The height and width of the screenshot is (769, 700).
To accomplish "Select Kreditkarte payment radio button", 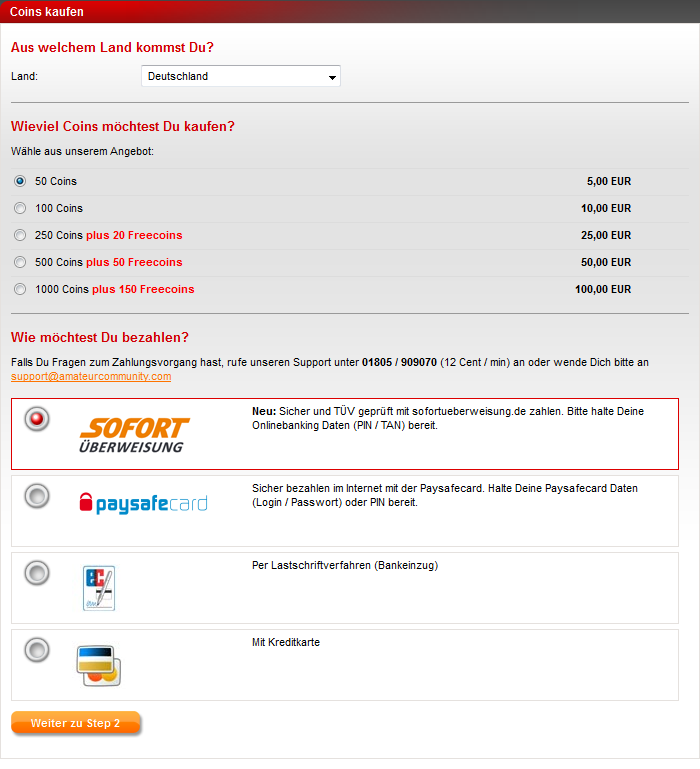I will [x=37, y=650].
